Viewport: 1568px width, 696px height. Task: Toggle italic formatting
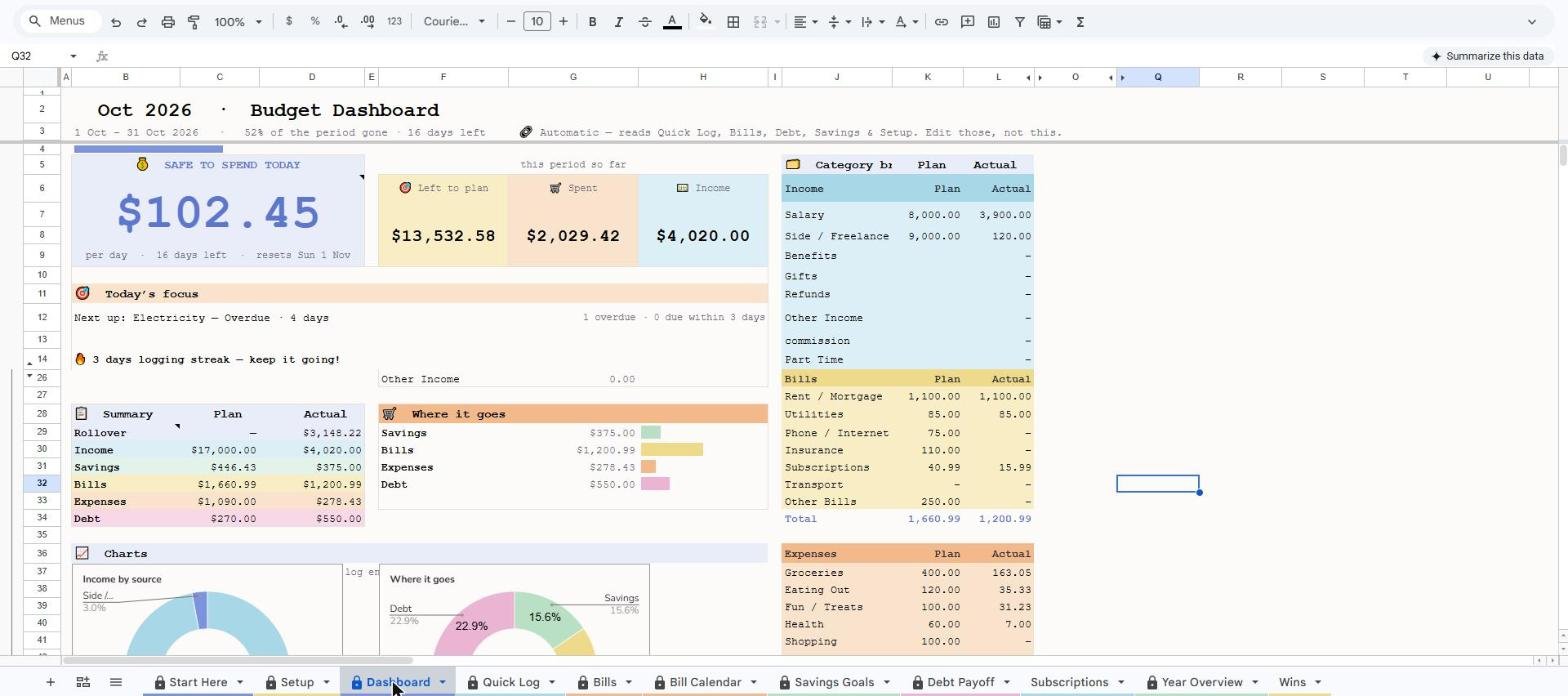coord(618,22)
